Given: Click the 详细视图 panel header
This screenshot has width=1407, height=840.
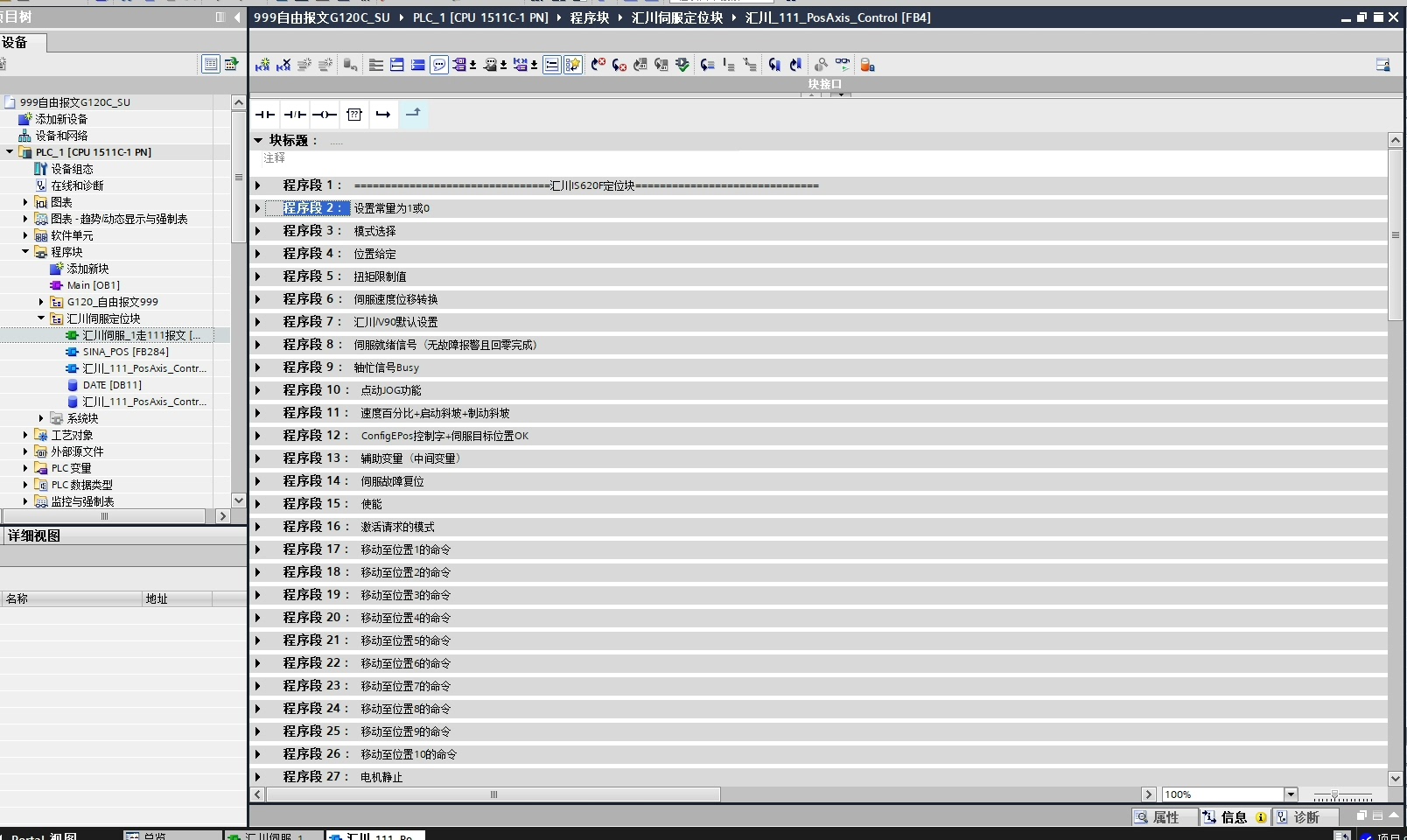Looking at the screenshot, I should [x=122, y=535].
